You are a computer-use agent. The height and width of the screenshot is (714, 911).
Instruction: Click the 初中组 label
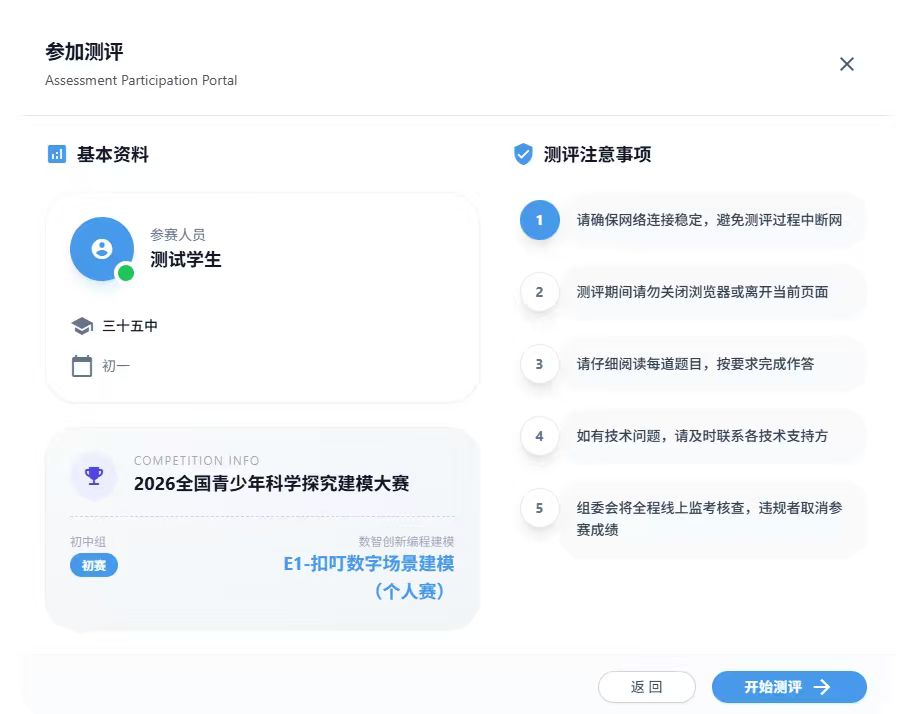[x=88, y=541]
